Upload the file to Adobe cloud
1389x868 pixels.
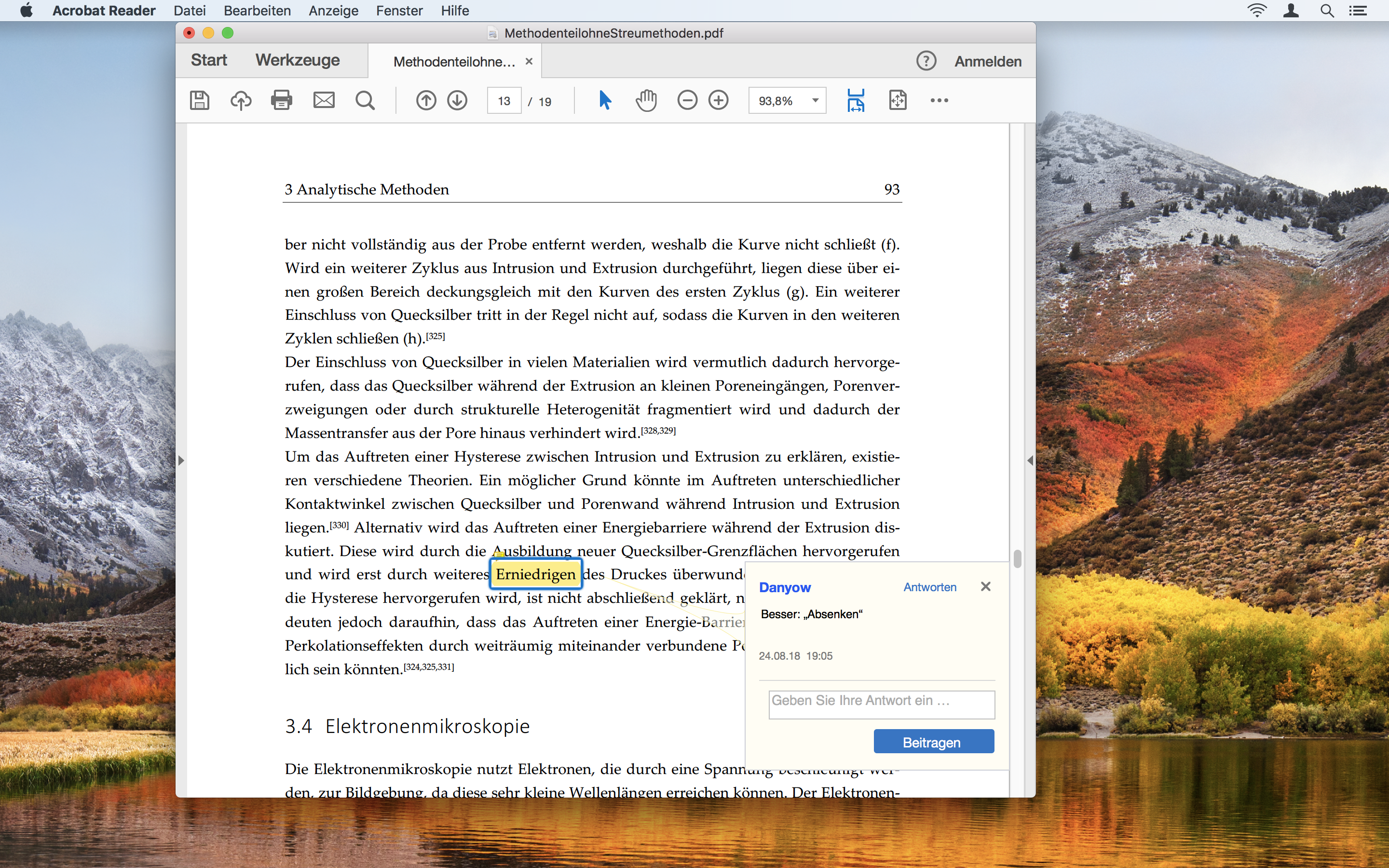241,100
